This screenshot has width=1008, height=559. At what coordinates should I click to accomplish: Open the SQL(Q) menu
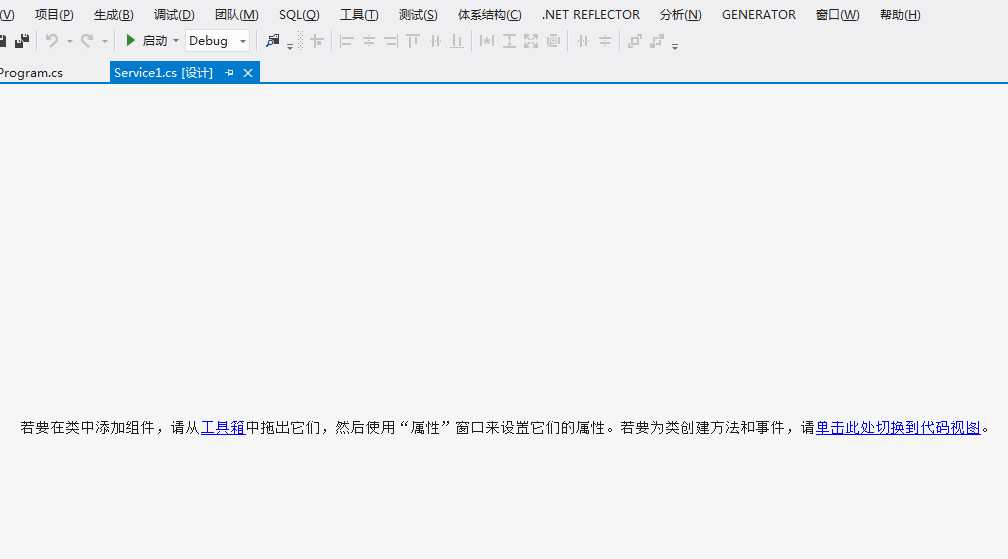pyautogui.click(x=299, y=14)
